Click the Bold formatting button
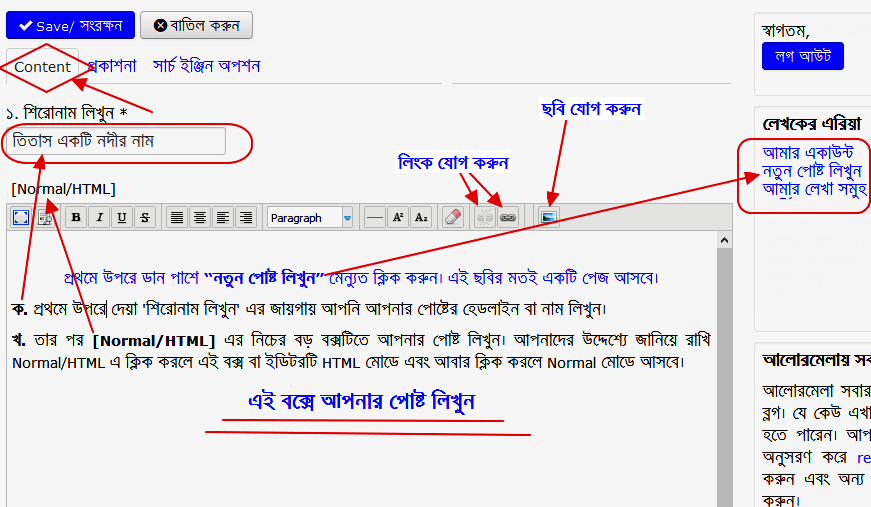The height and width of the screenshot is (507, 871). (76, 217)
